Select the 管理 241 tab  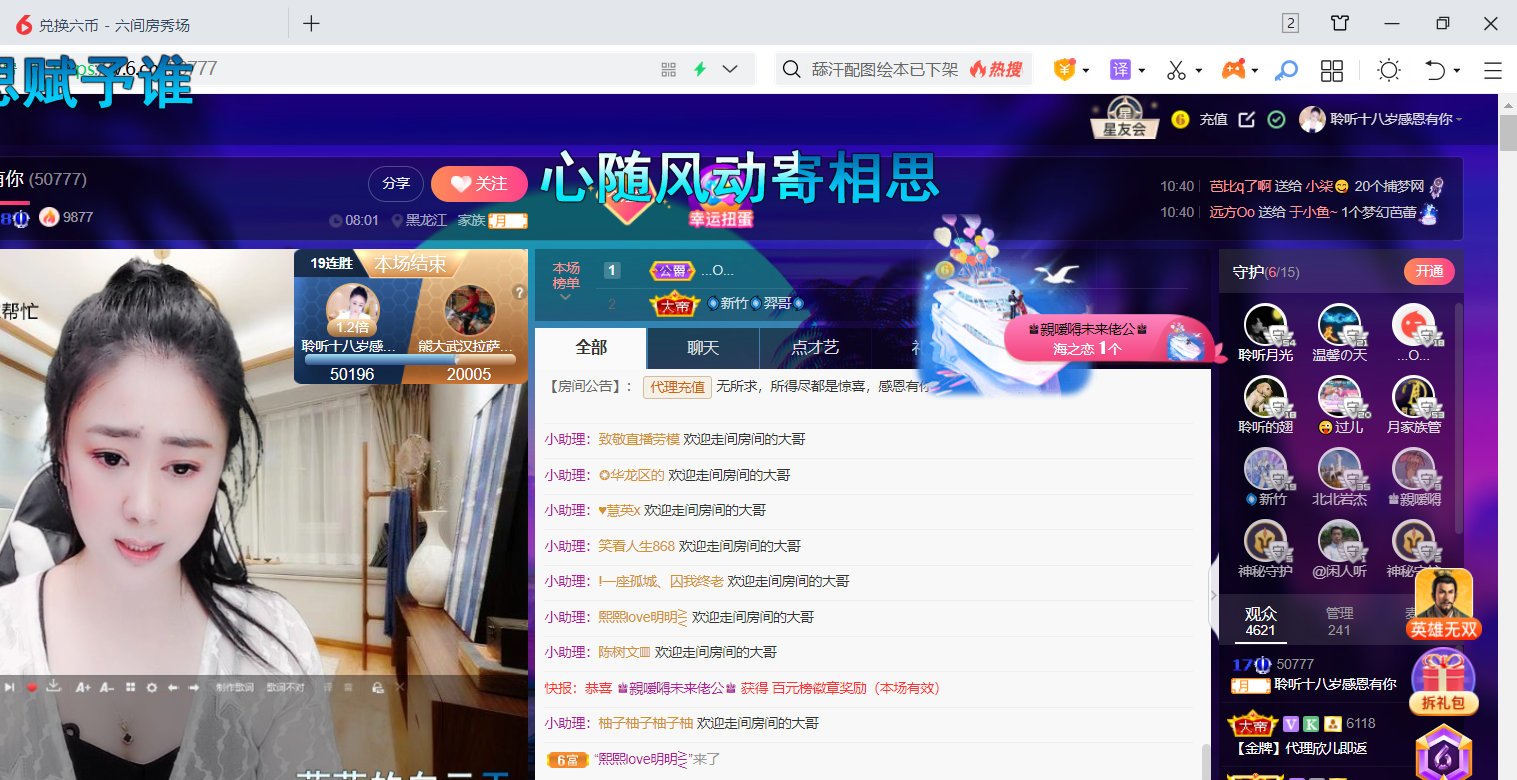pos(1339,621)
